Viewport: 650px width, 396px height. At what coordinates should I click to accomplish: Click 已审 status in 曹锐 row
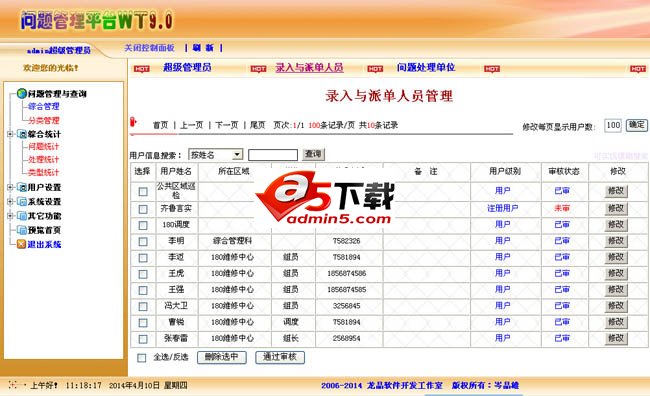pyautogui.click(x=562, y=322)
